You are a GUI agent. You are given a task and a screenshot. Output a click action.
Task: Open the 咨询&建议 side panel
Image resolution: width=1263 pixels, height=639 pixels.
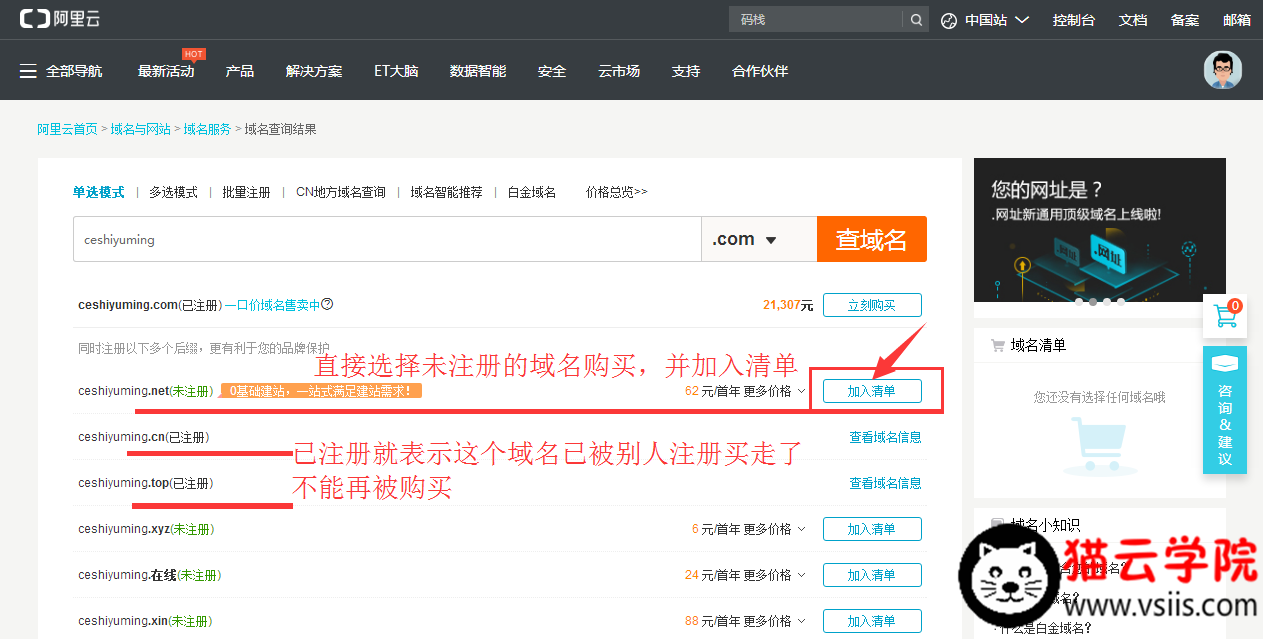[1224, 411]
